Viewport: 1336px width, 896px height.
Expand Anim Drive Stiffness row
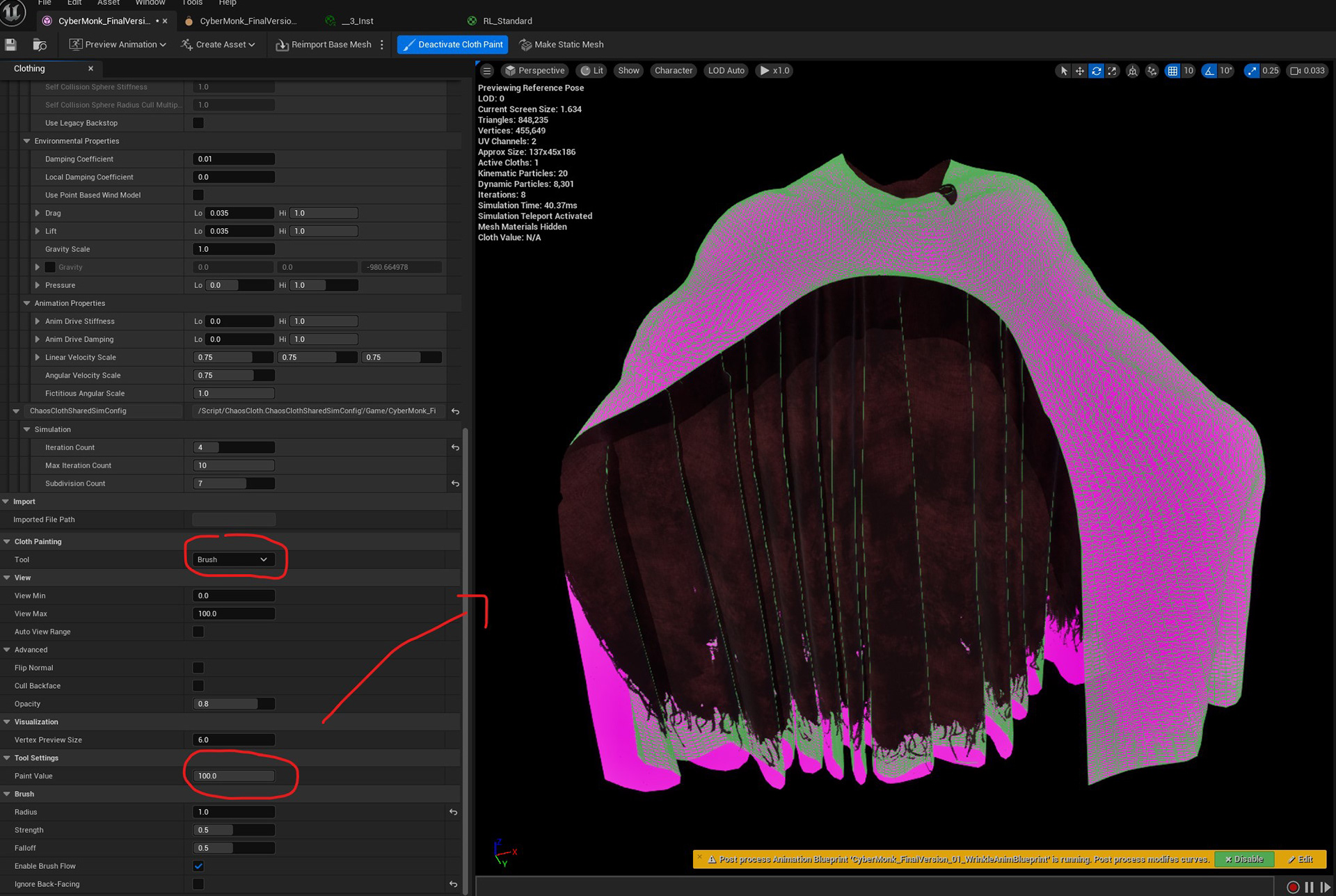[38, 321]
